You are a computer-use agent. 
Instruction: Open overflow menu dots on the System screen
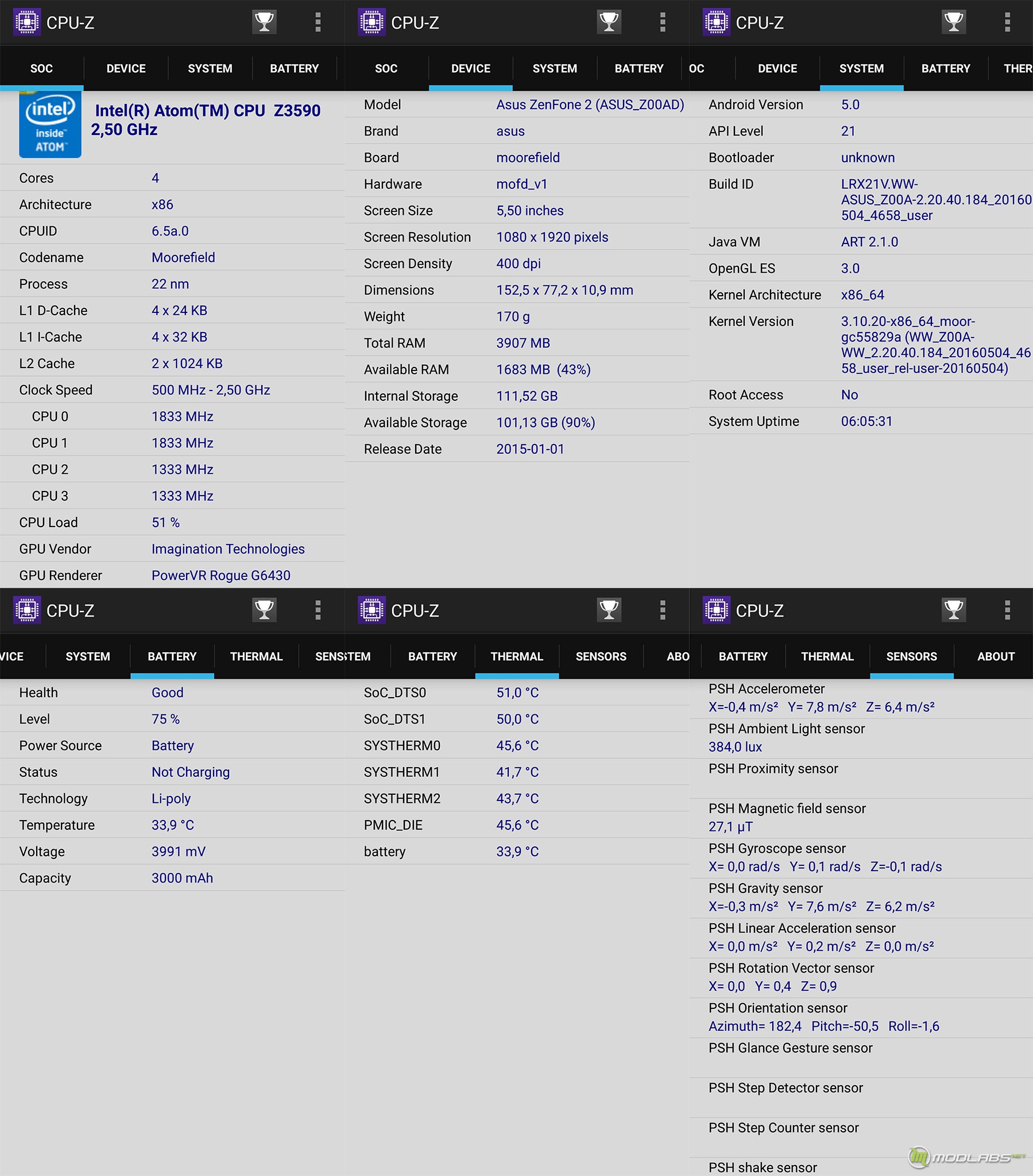click(1007, 22)
